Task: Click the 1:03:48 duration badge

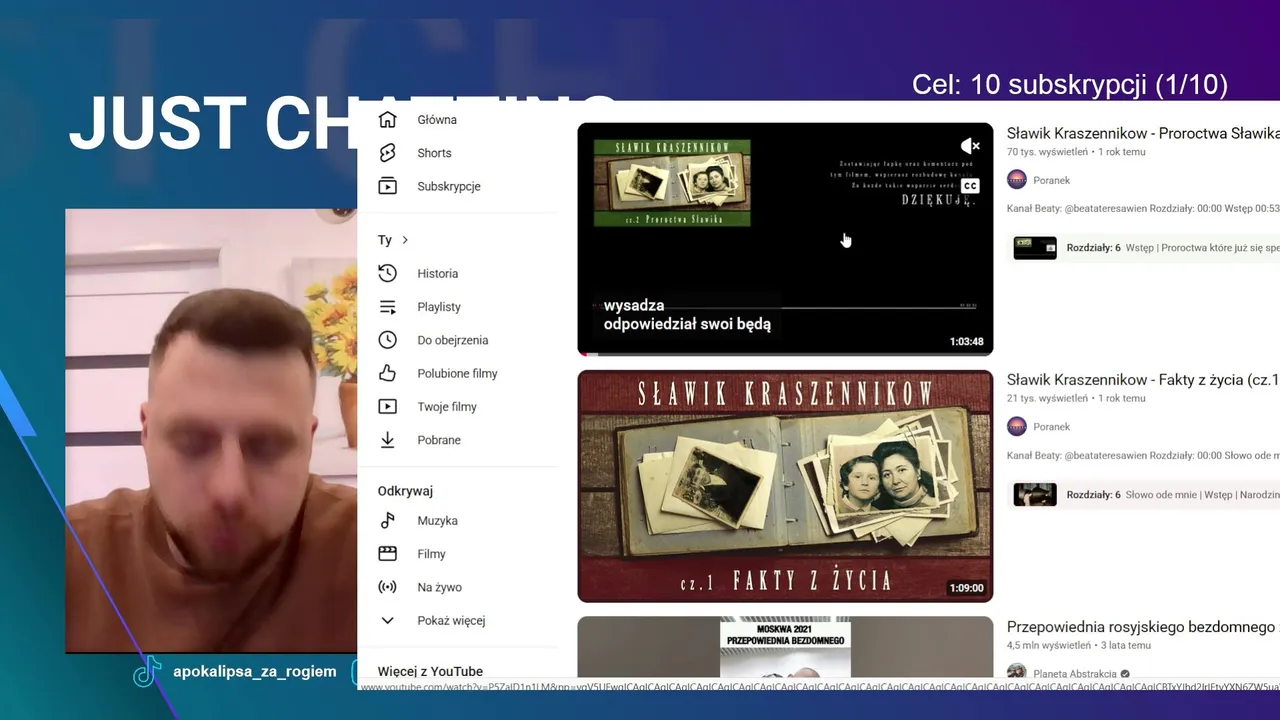Action: 966,341
